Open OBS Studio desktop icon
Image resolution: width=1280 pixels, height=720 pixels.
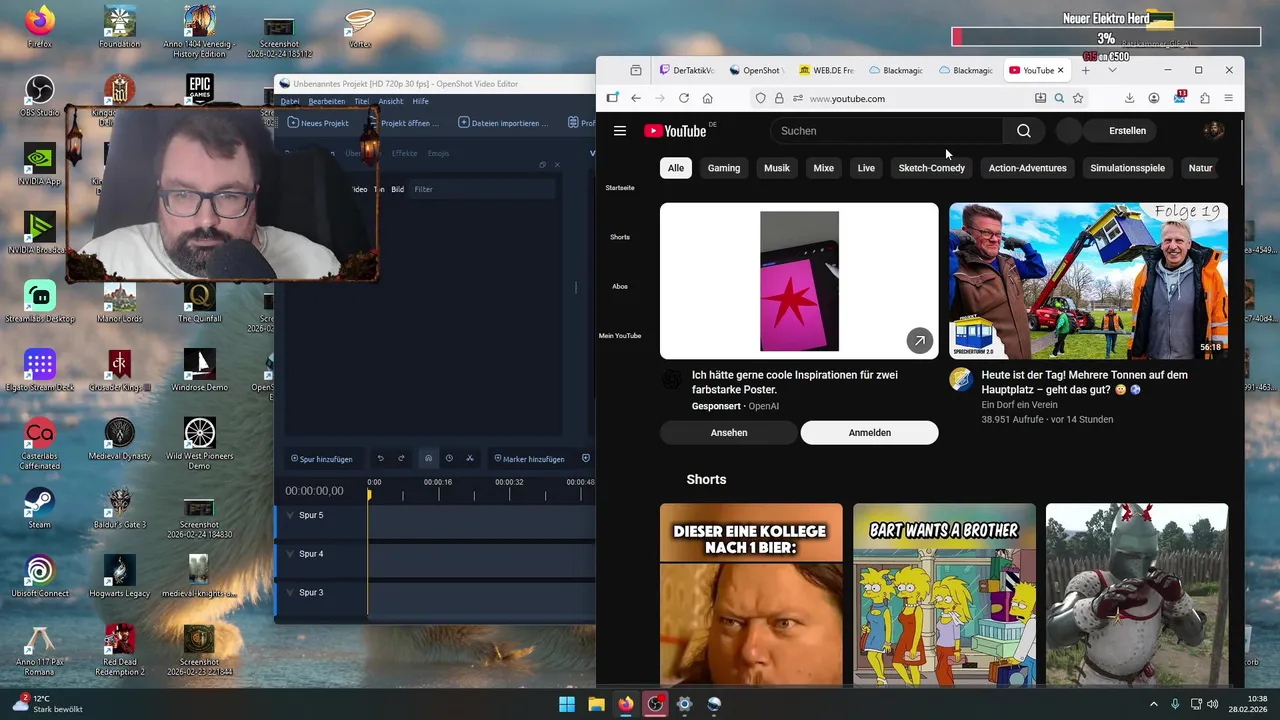tap(39, 97)
